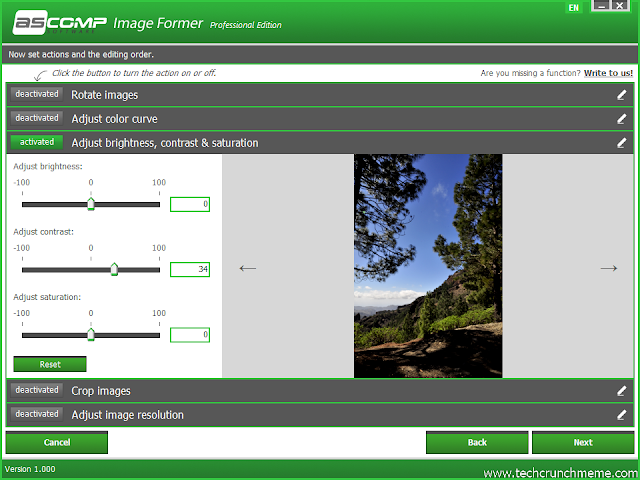Open the 'Write to us!' link
Screen dimensions: 640x480
(x=608, y=73)
